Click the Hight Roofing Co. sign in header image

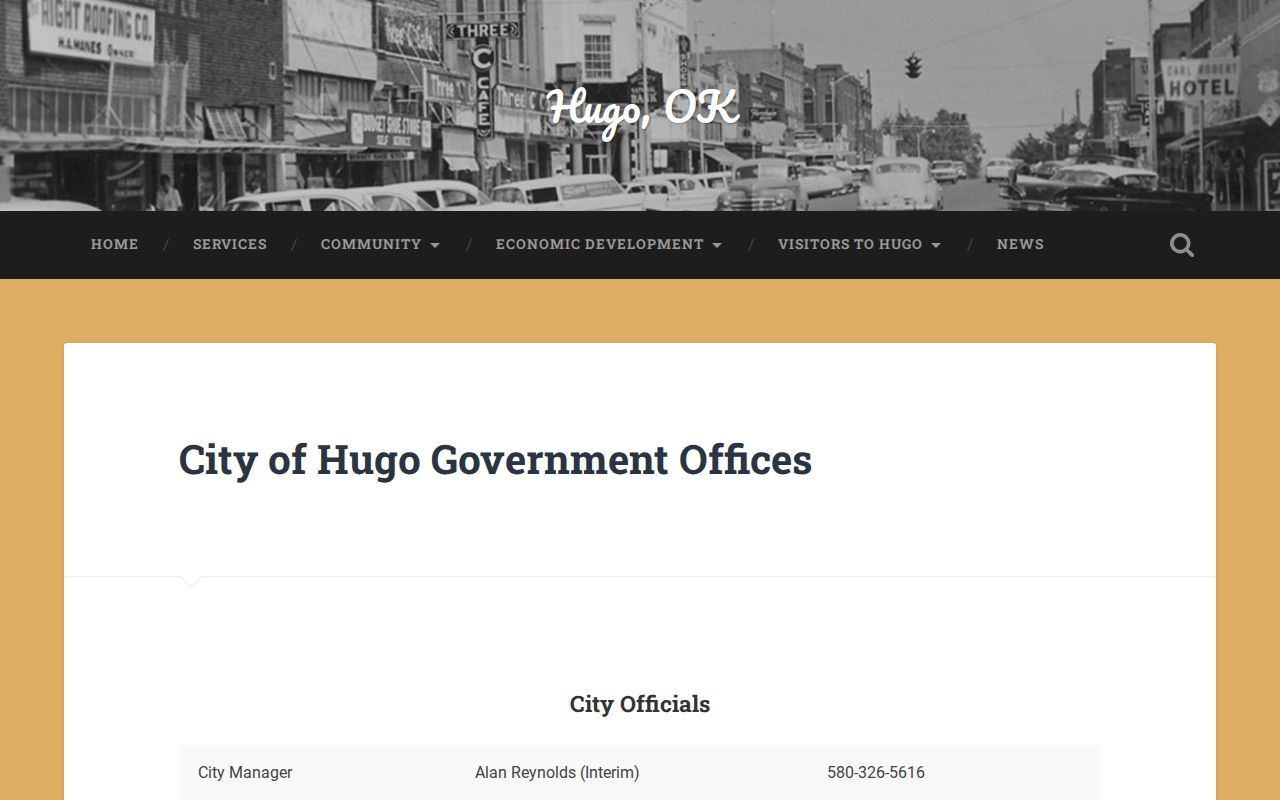[90, 30]
